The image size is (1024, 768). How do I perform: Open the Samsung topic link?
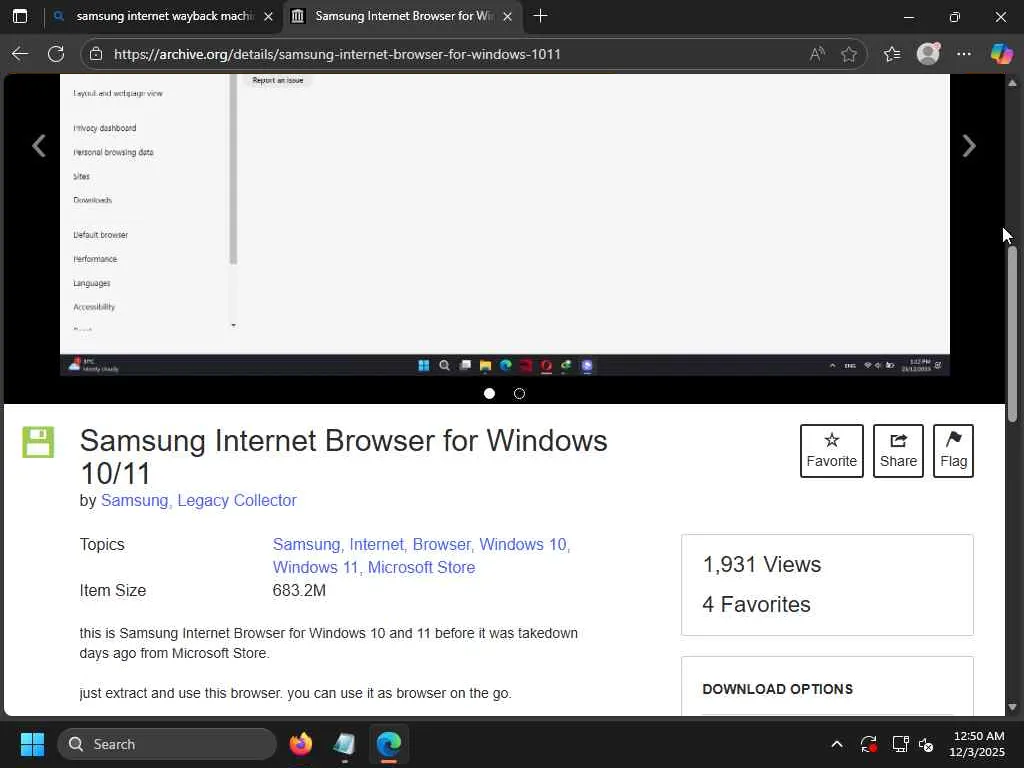tap(306, 544)
